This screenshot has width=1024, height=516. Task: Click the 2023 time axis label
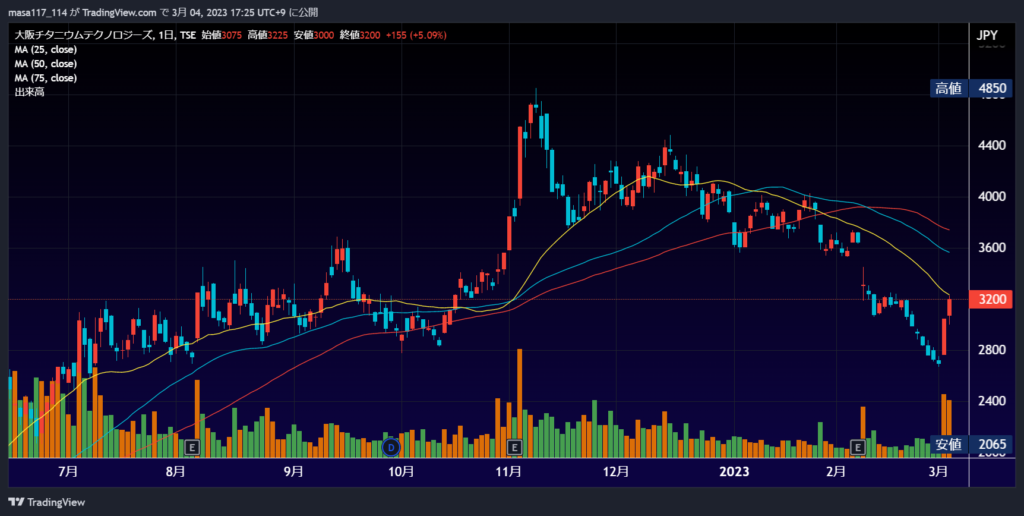click(x=734, y=471)
